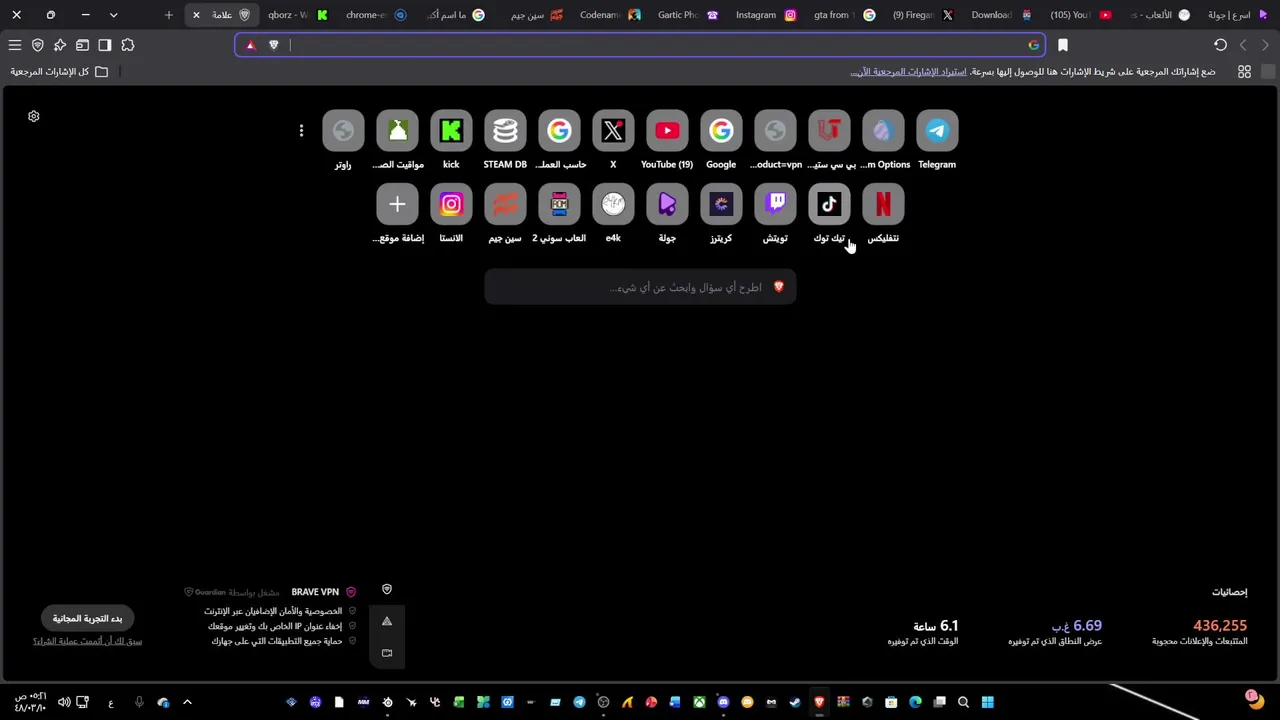Open new tab page customize gear
Screen dimensions: 1280x720
coord(34,116)
